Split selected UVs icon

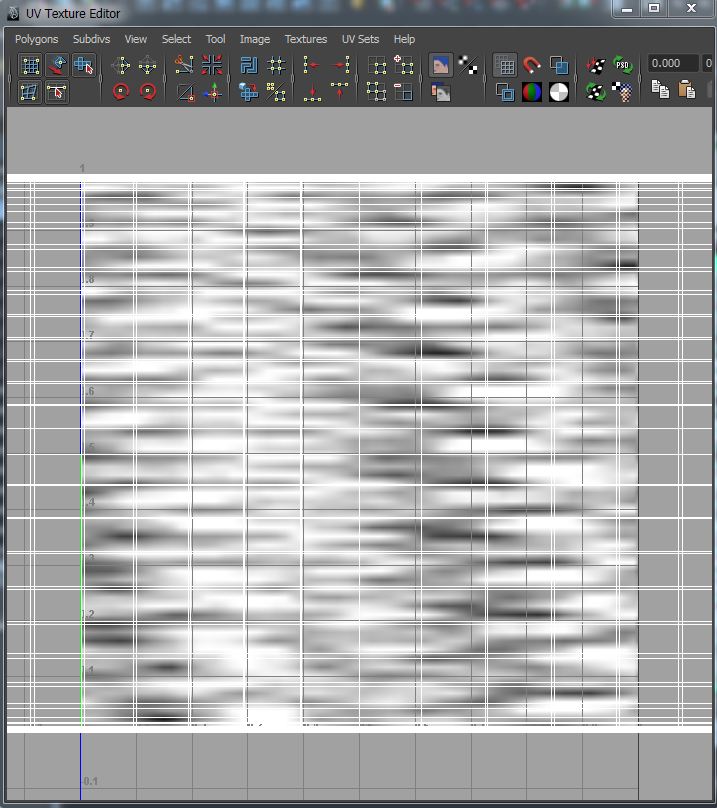point(185,92)
